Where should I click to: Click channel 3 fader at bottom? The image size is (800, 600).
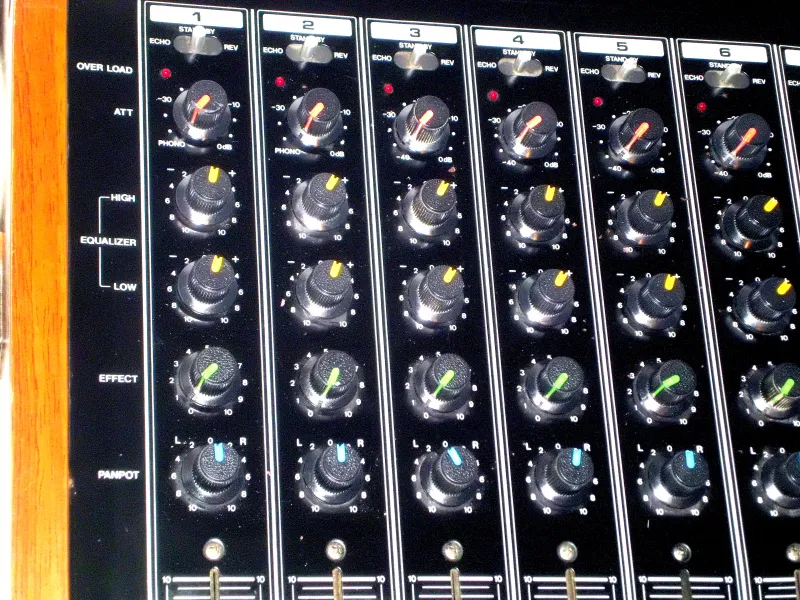coord(455,587)
